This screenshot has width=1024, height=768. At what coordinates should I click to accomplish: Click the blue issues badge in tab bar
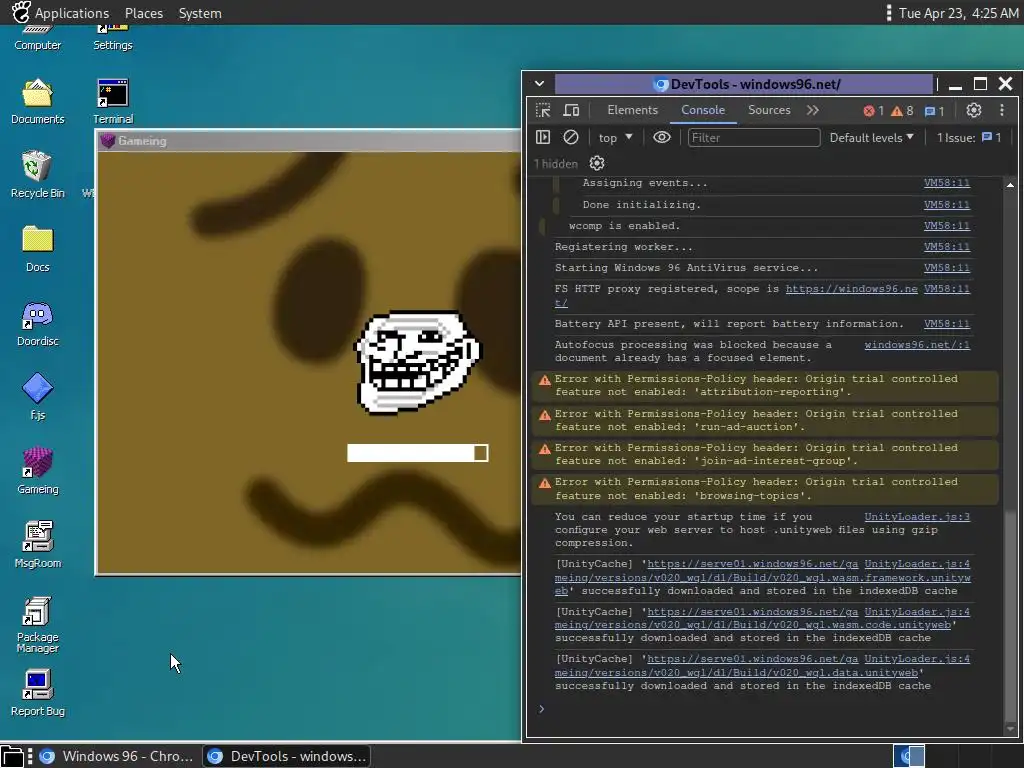click(x=935, y=111)
